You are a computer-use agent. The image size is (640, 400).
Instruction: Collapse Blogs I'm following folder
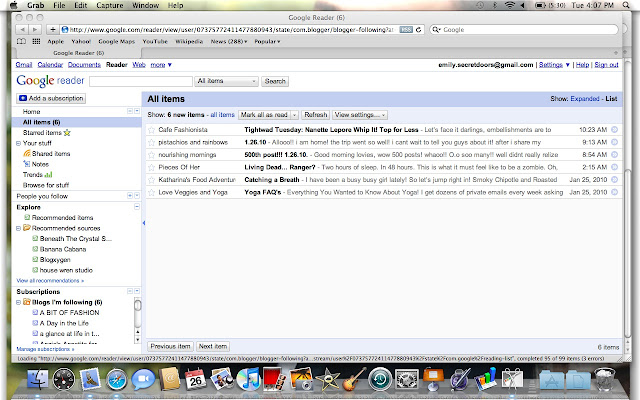[18, 302]
